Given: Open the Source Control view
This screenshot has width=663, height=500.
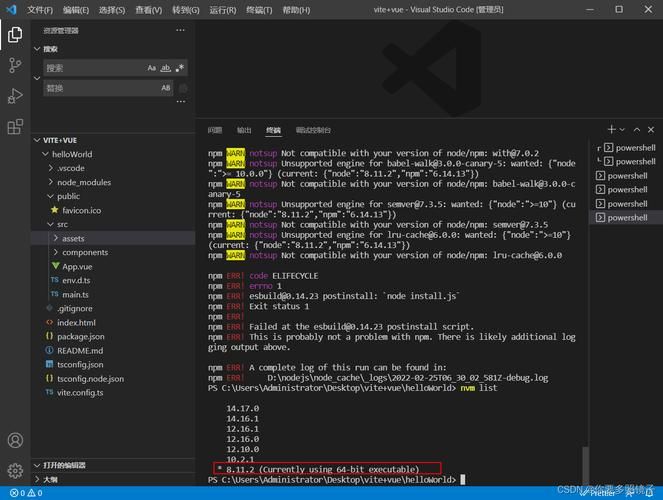Looking at the screenshot, I should tap(15, 66).
